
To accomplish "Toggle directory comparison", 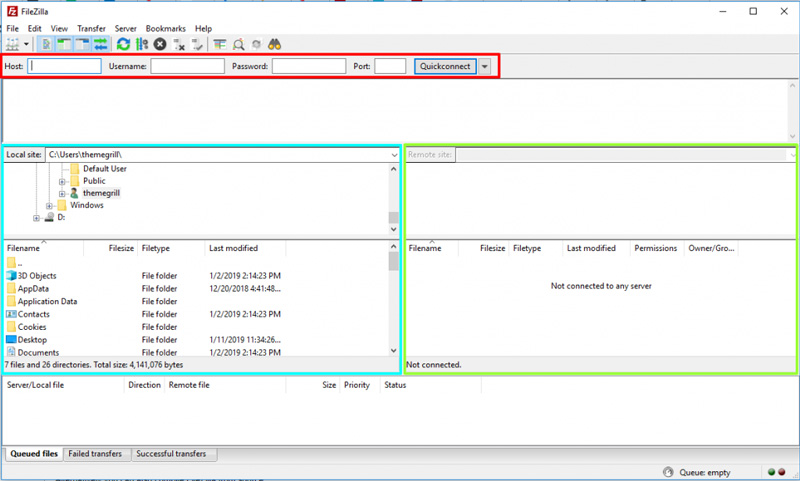I will pyautogui.click(x=238, y=44).
